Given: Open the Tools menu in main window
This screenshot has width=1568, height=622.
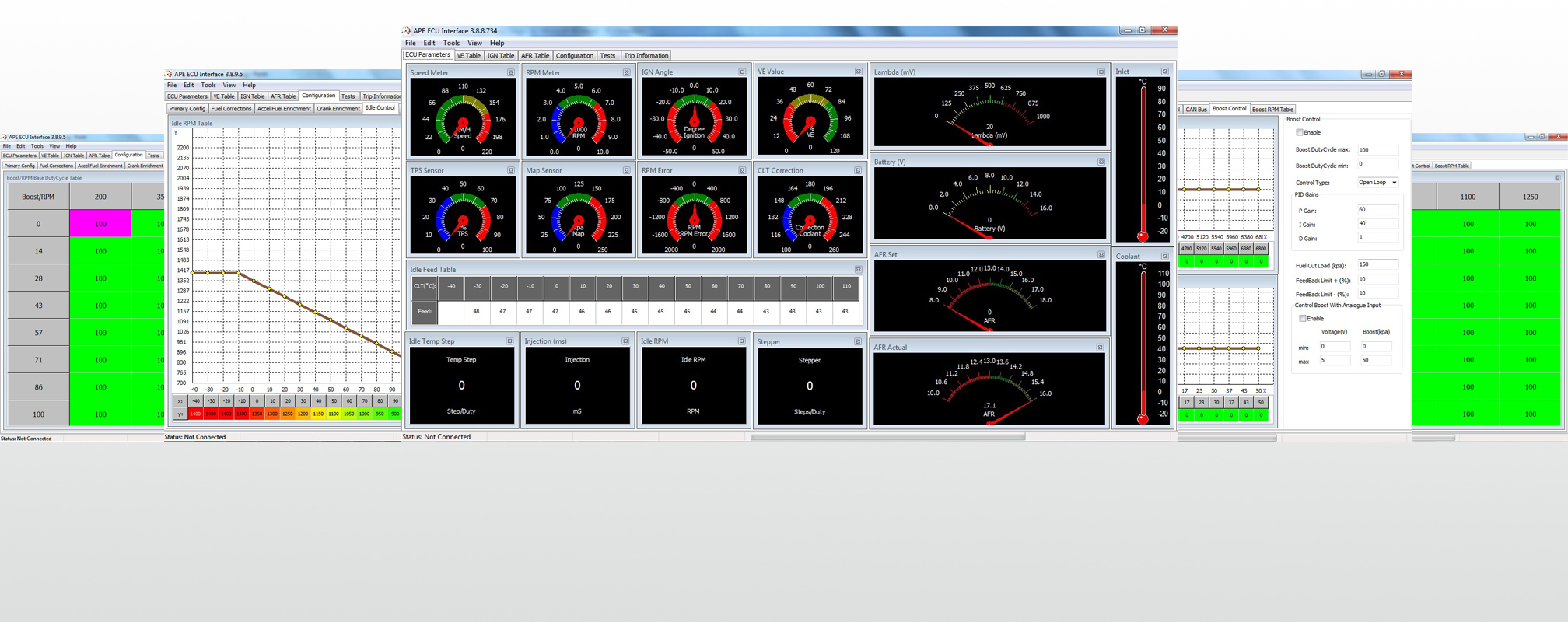Looking at the screenshot, I should point(451,43).
